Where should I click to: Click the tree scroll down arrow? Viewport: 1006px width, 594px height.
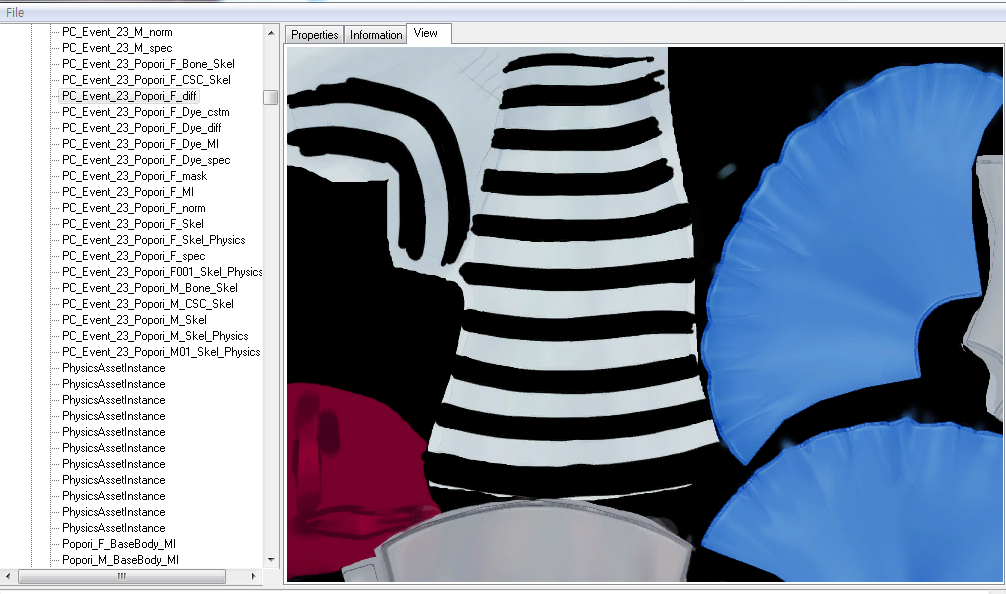[x=271, y=560]
